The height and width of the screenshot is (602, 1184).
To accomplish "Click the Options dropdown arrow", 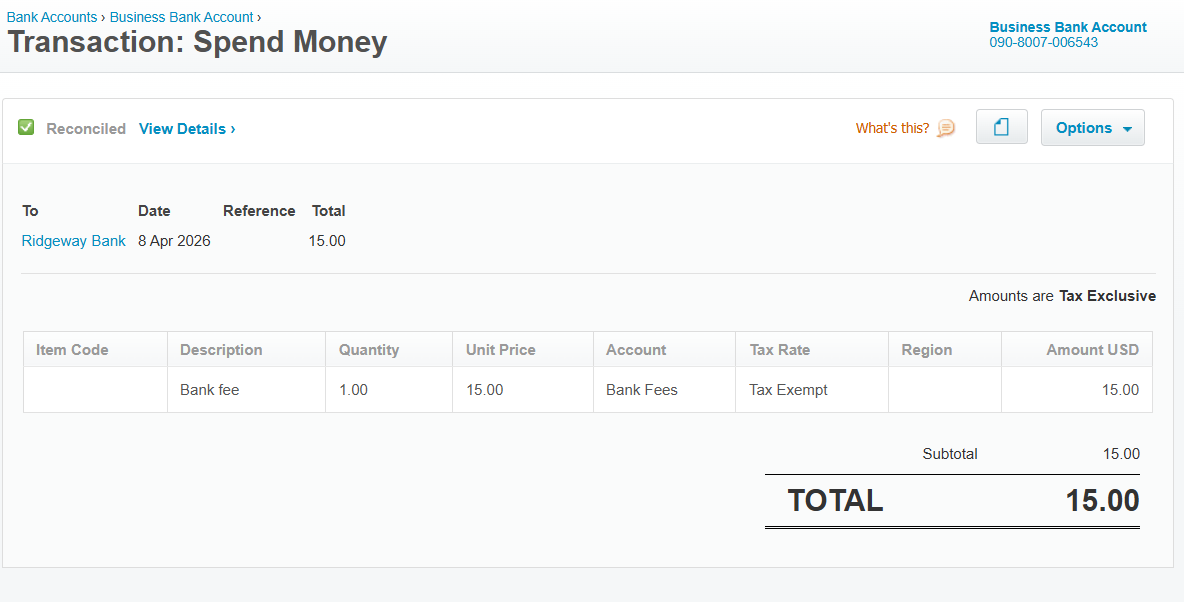I will [1127, 129].
